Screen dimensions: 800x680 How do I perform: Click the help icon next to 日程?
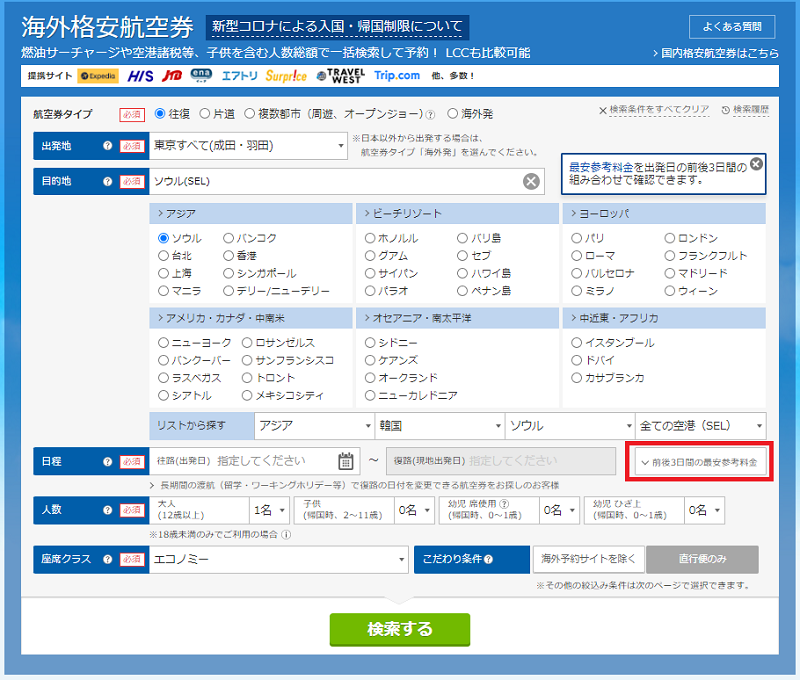click(x=107, y=461)
